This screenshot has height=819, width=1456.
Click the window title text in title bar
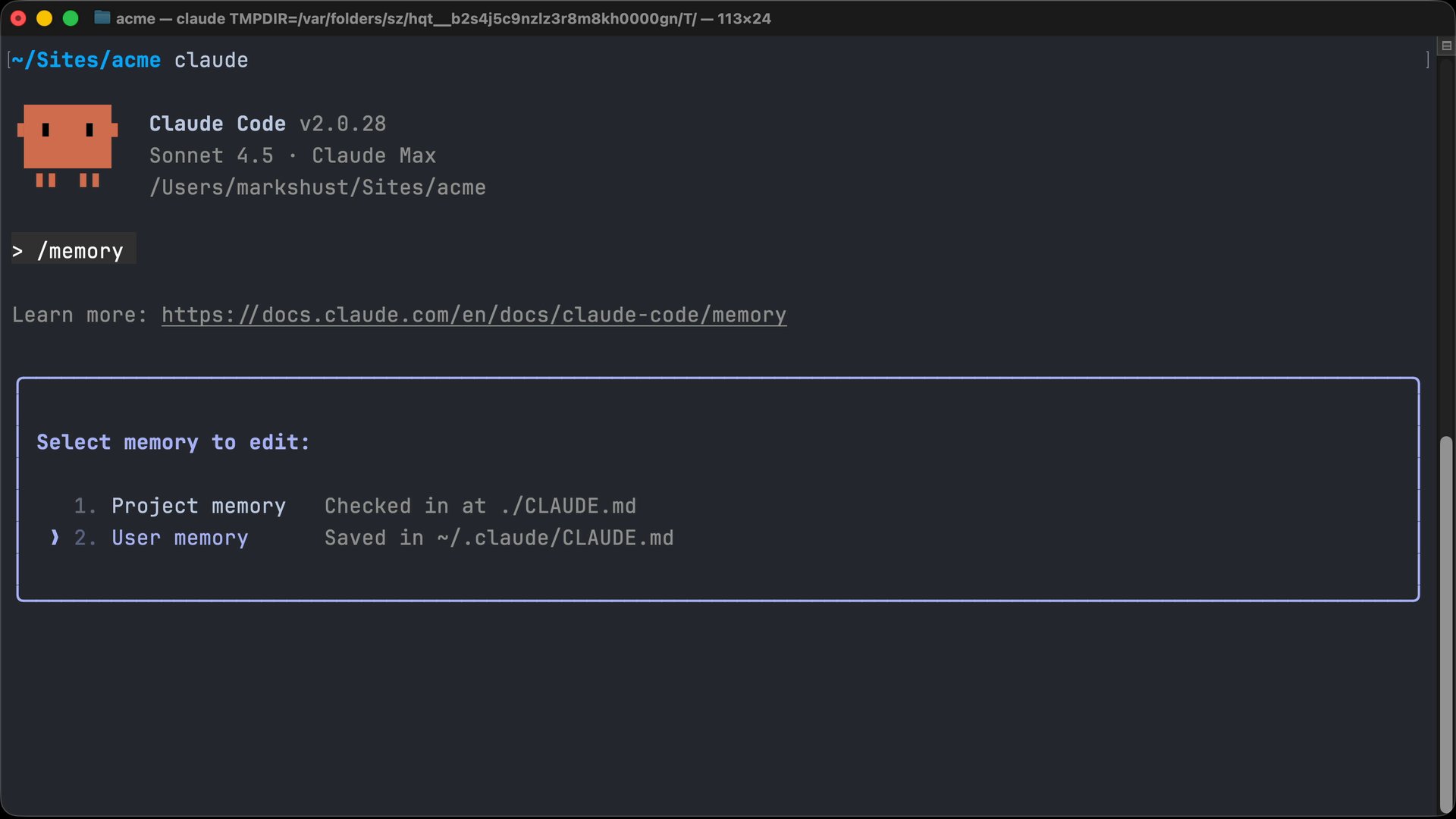[443, 18]
